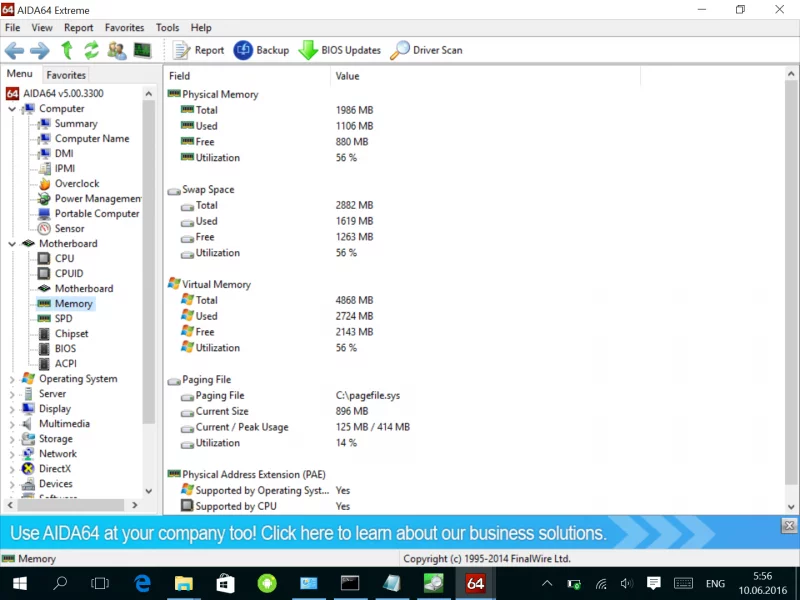Open the Sensor page
Viewport: 800px width, 600px height.
(69, 229)
